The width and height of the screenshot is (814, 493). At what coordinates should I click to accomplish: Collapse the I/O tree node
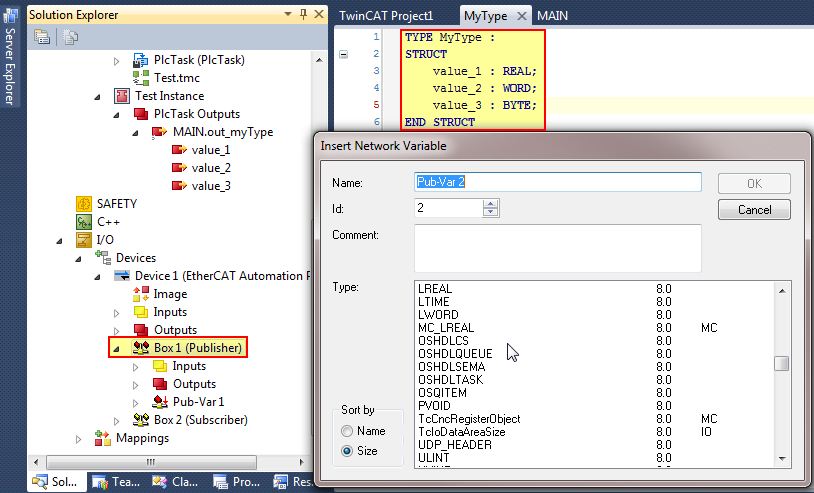[60, 241]
